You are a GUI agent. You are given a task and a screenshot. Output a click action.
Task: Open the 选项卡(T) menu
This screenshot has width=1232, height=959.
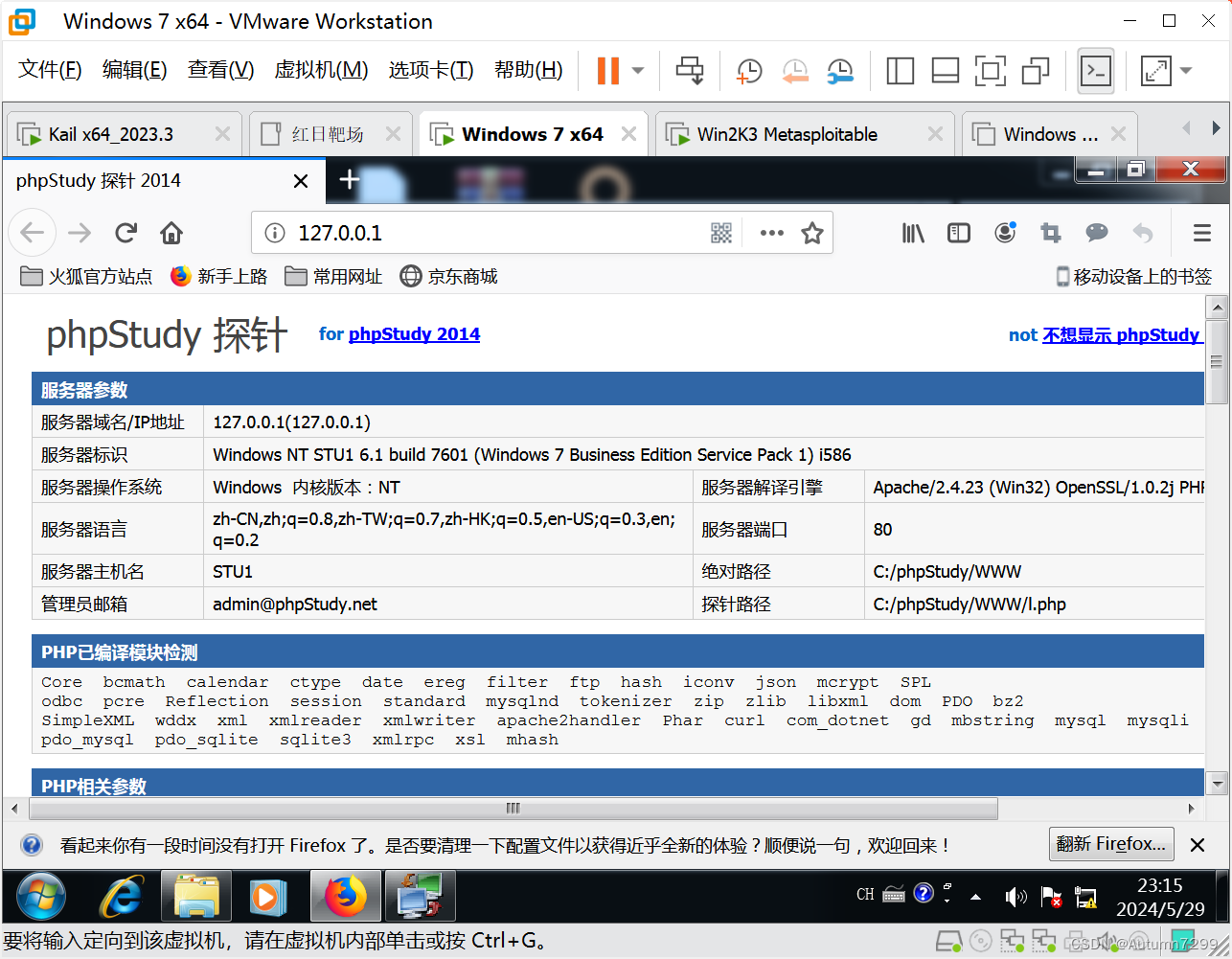[x=431, y=70]
